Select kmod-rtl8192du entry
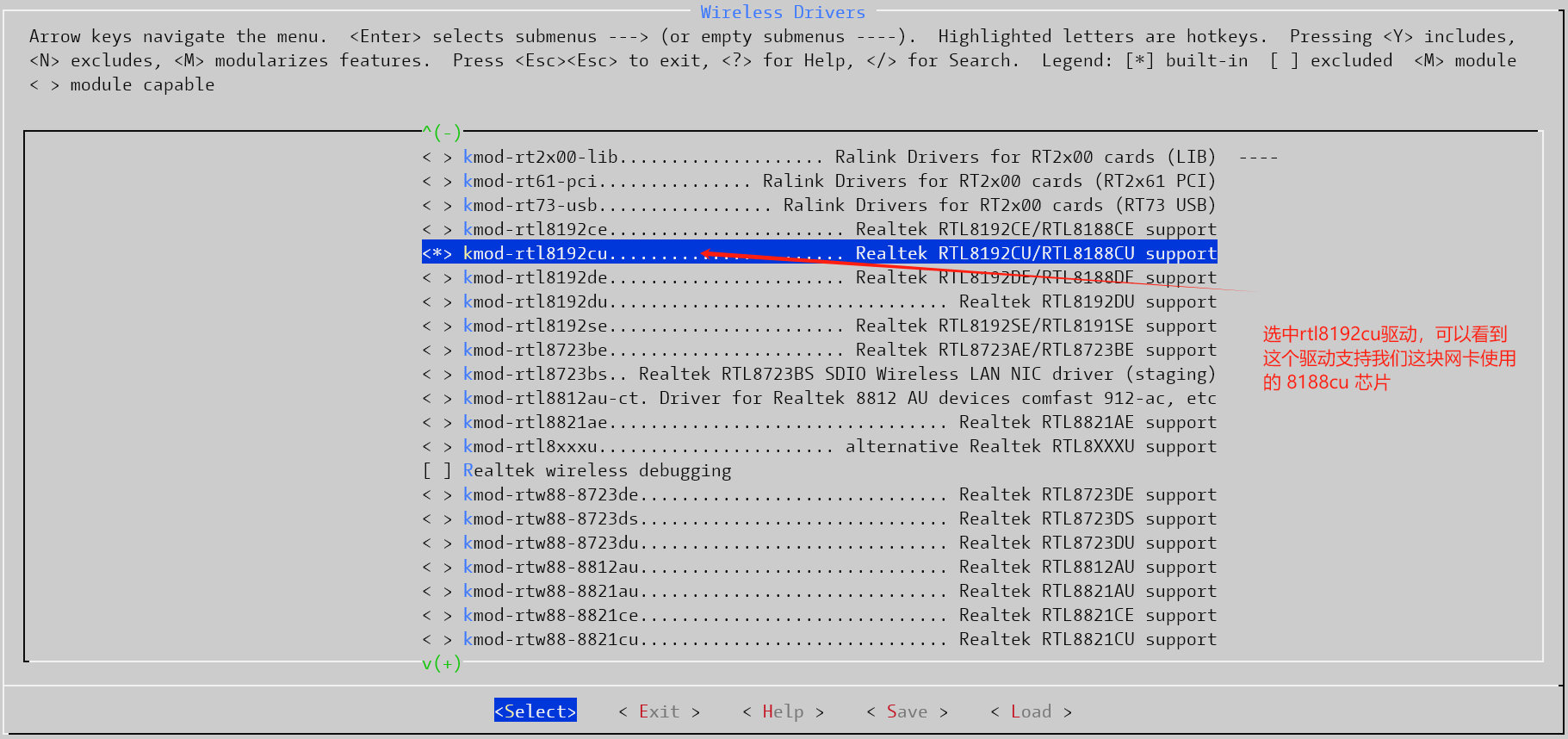The image size is (1568, 739). tap(819, 301)
